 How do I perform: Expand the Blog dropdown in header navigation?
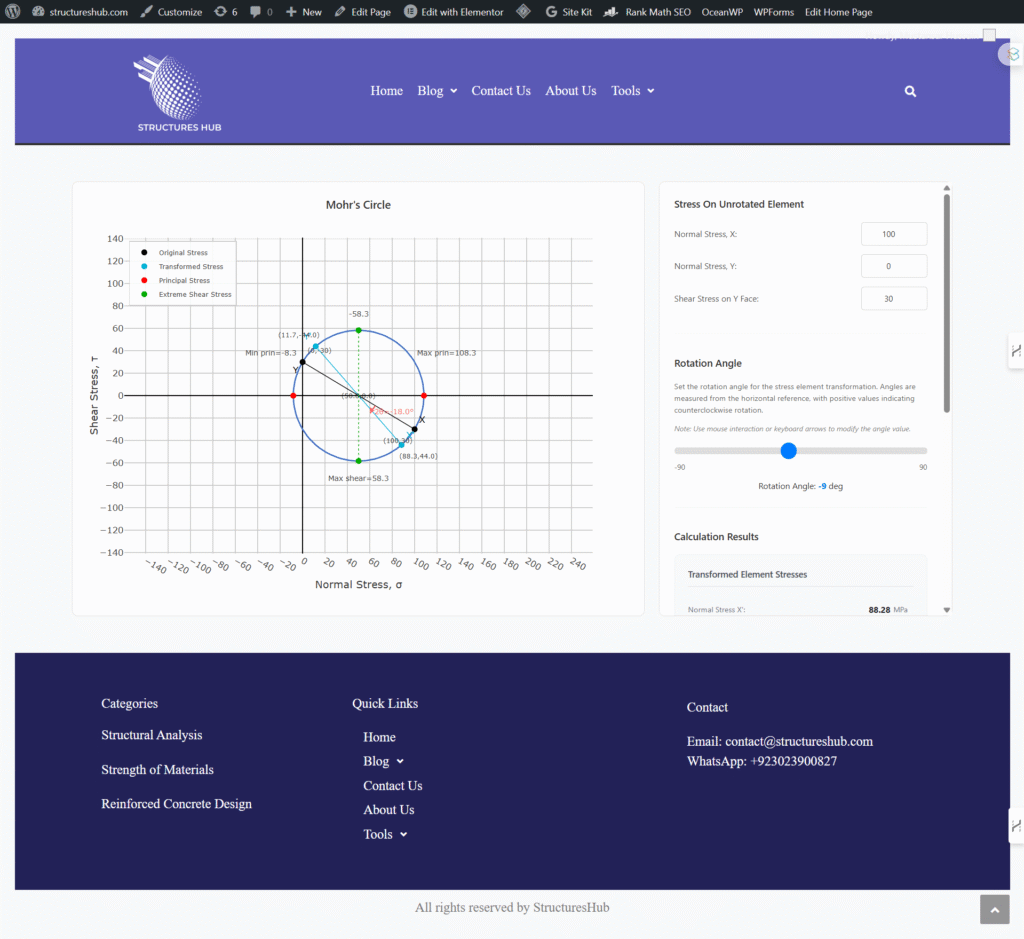[x=437, y=91]
